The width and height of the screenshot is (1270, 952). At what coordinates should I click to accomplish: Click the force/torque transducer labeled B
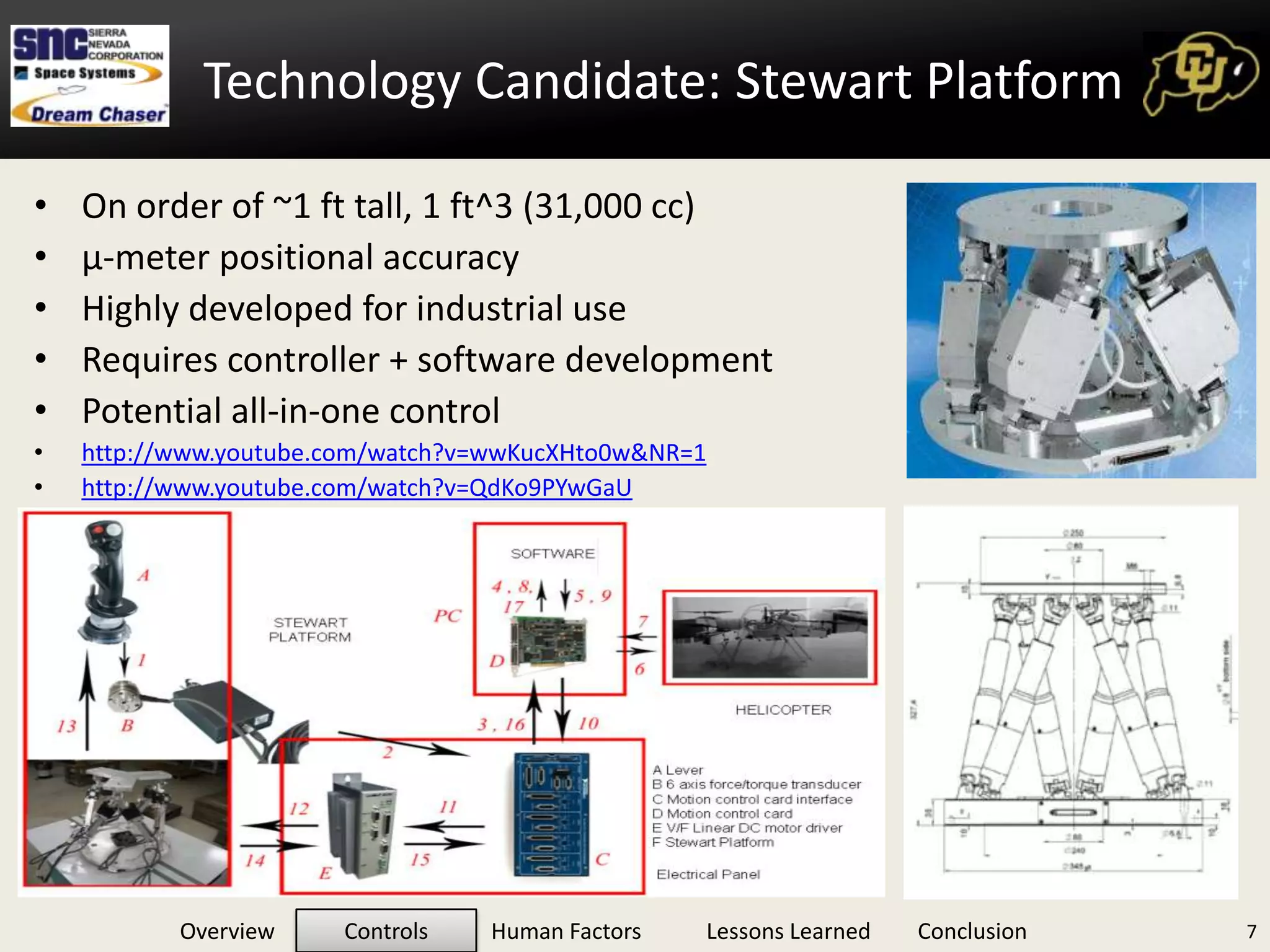pyautogui.click(x=123, y=697)
